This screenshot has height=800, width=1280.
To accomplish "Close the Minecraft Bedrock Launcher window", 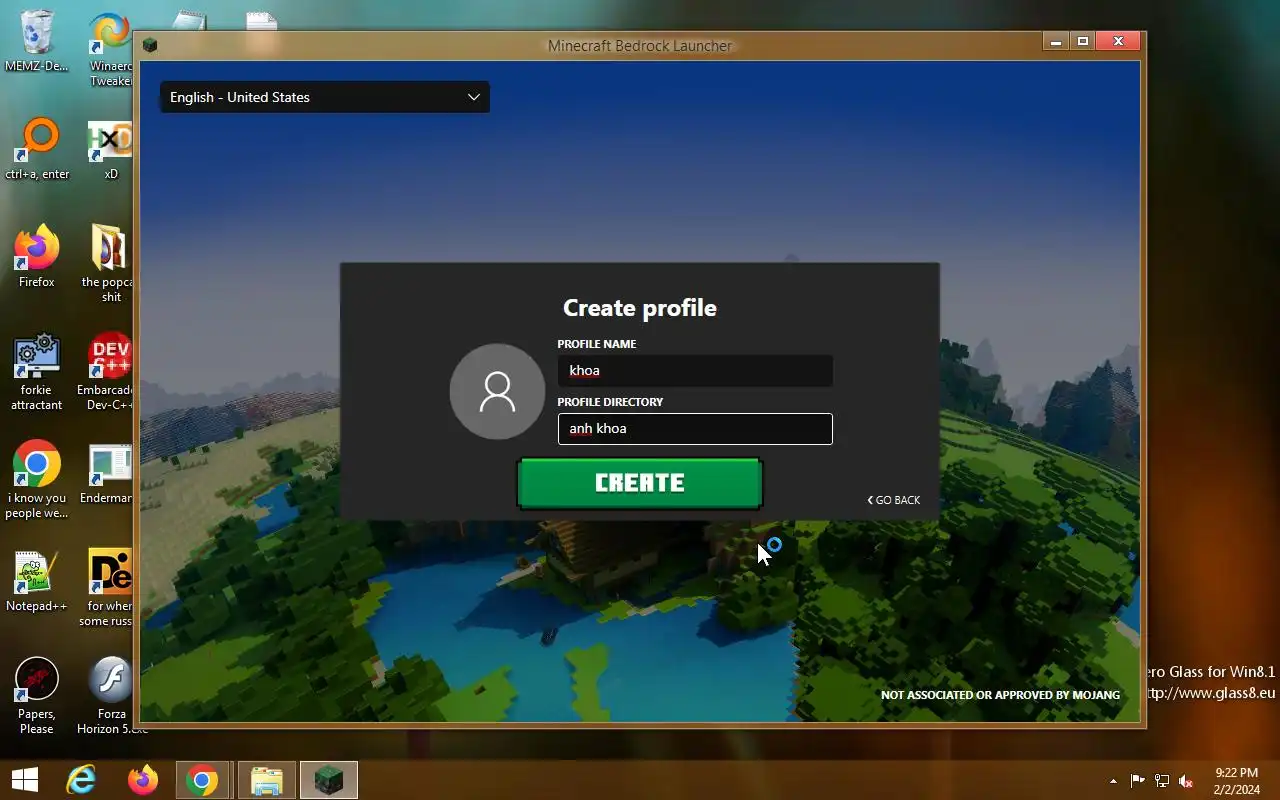I will (1119, 42).
